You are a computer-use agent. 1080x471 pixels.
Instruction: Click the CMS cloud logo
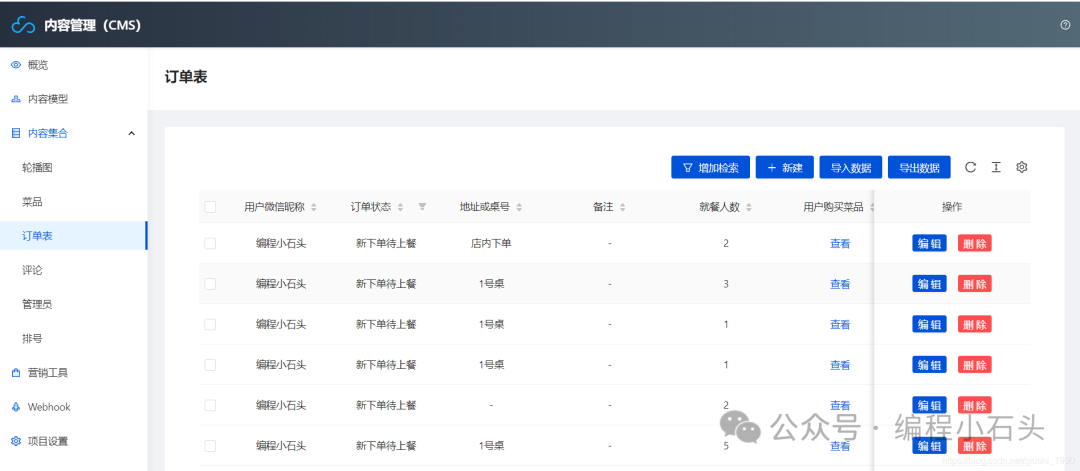point(23,25)
